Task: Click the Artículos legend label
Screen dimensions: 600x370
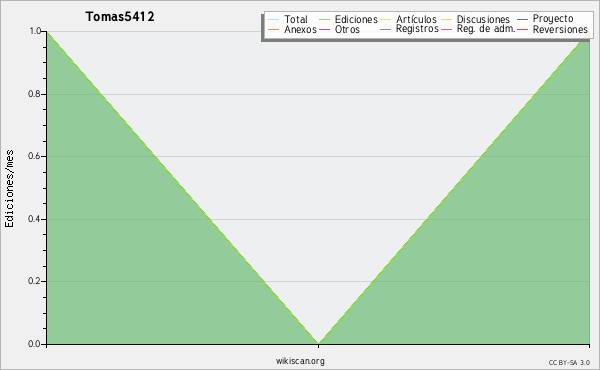Action: 416,19
